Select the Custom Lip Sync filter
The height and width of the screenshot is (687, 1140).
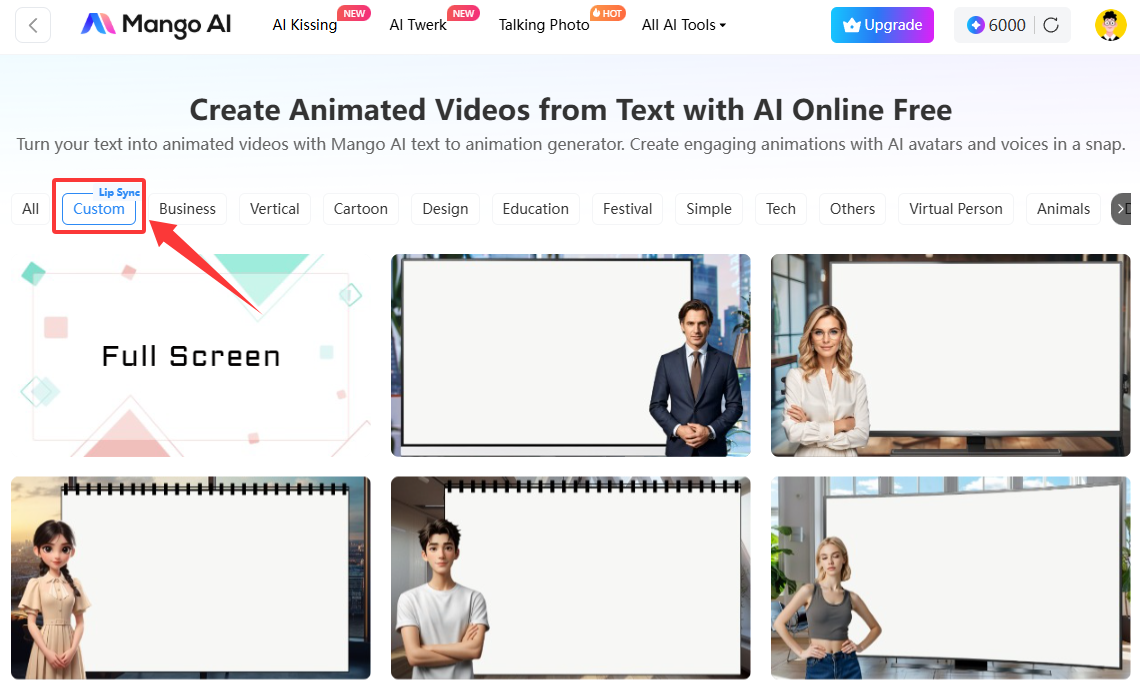point(99,209)
